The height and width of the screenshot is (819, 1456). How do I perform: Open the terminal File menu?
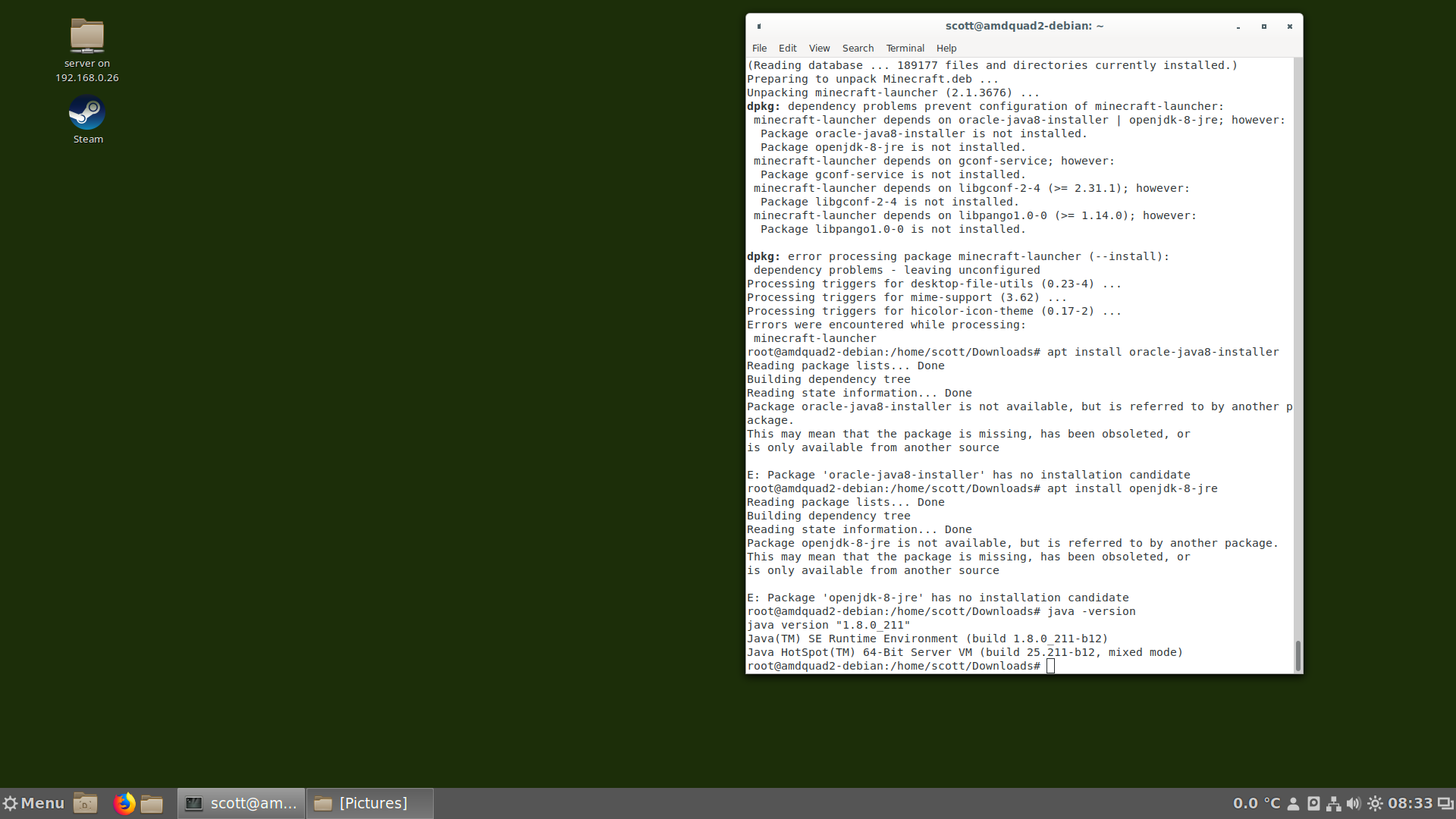759,48
